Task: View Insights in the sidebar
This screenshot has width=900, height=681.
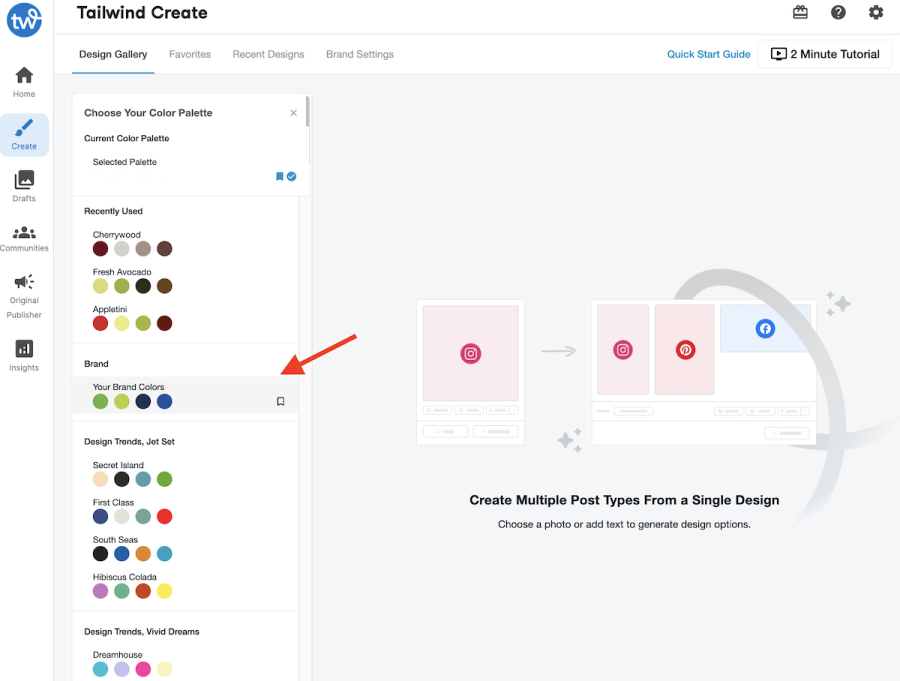Action: click(x=24, y=355)
